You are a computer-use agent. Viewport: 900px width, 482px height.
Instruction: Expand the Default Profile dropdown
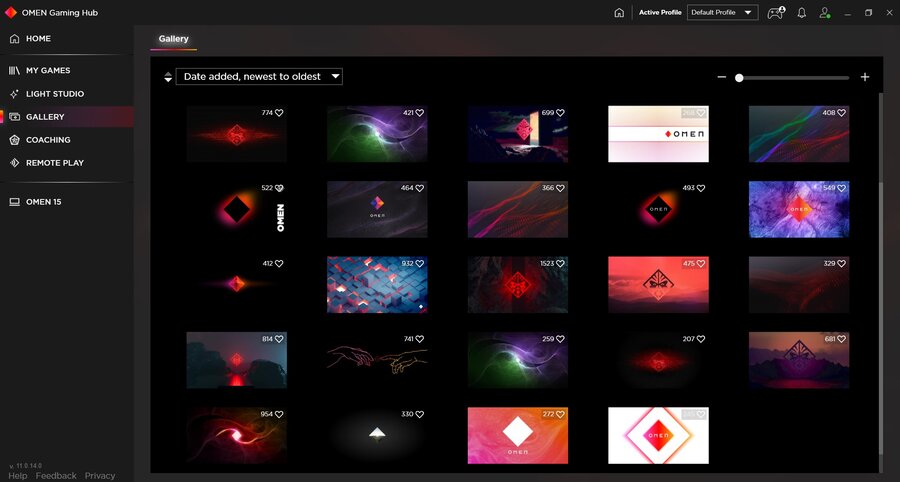[722, 13]
